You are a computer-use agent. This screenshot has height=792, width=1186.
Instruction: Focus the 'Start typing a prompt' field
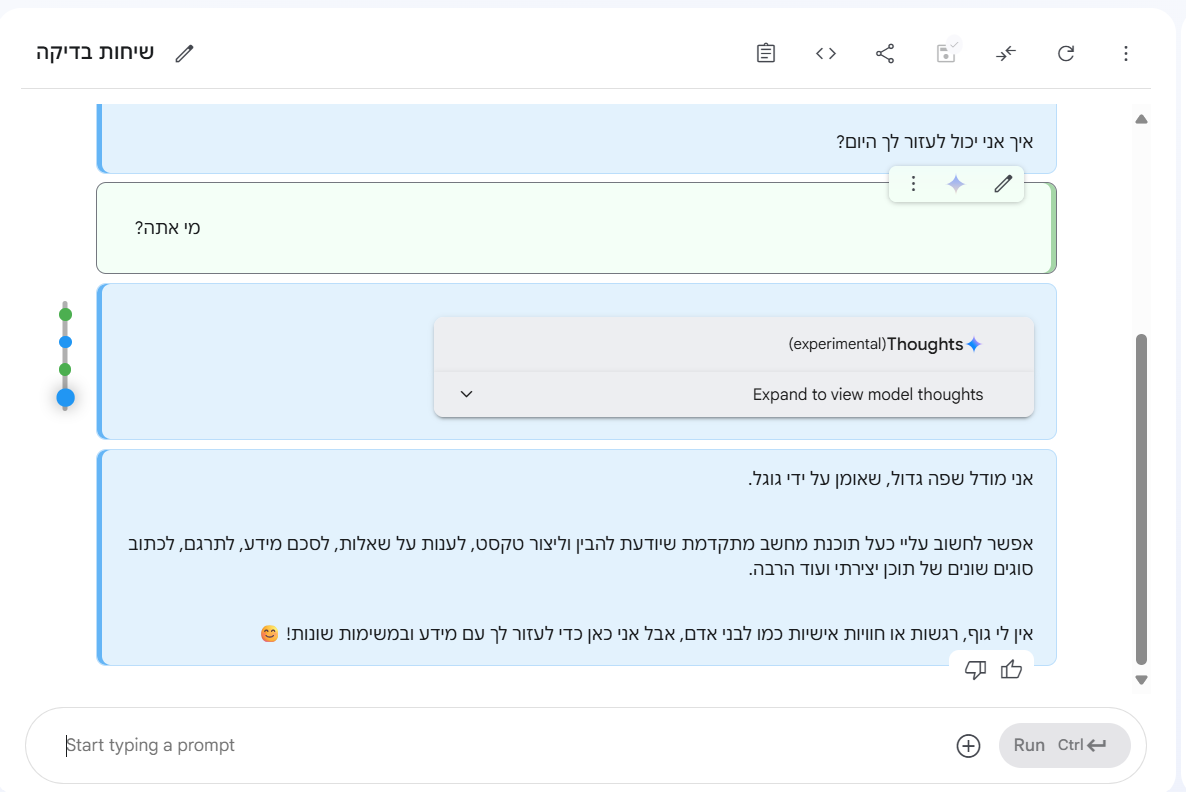(x=499, y=745)
